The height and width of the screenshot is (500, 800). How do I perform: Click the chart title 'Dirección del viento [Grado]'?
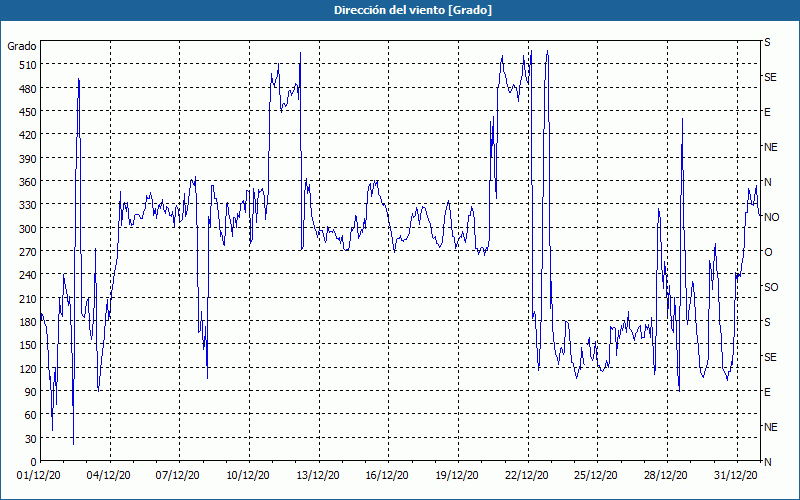pyautogui.click(x=413, y=10)
